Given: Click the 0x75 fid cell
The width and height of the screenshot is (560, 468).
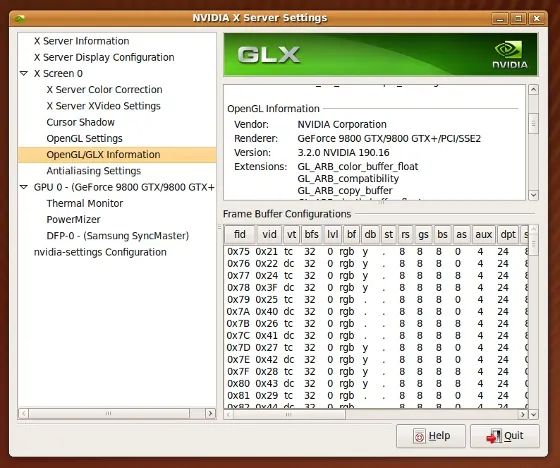Looking at the screenshot, I should pyautogui.click(x=238, y=252).
